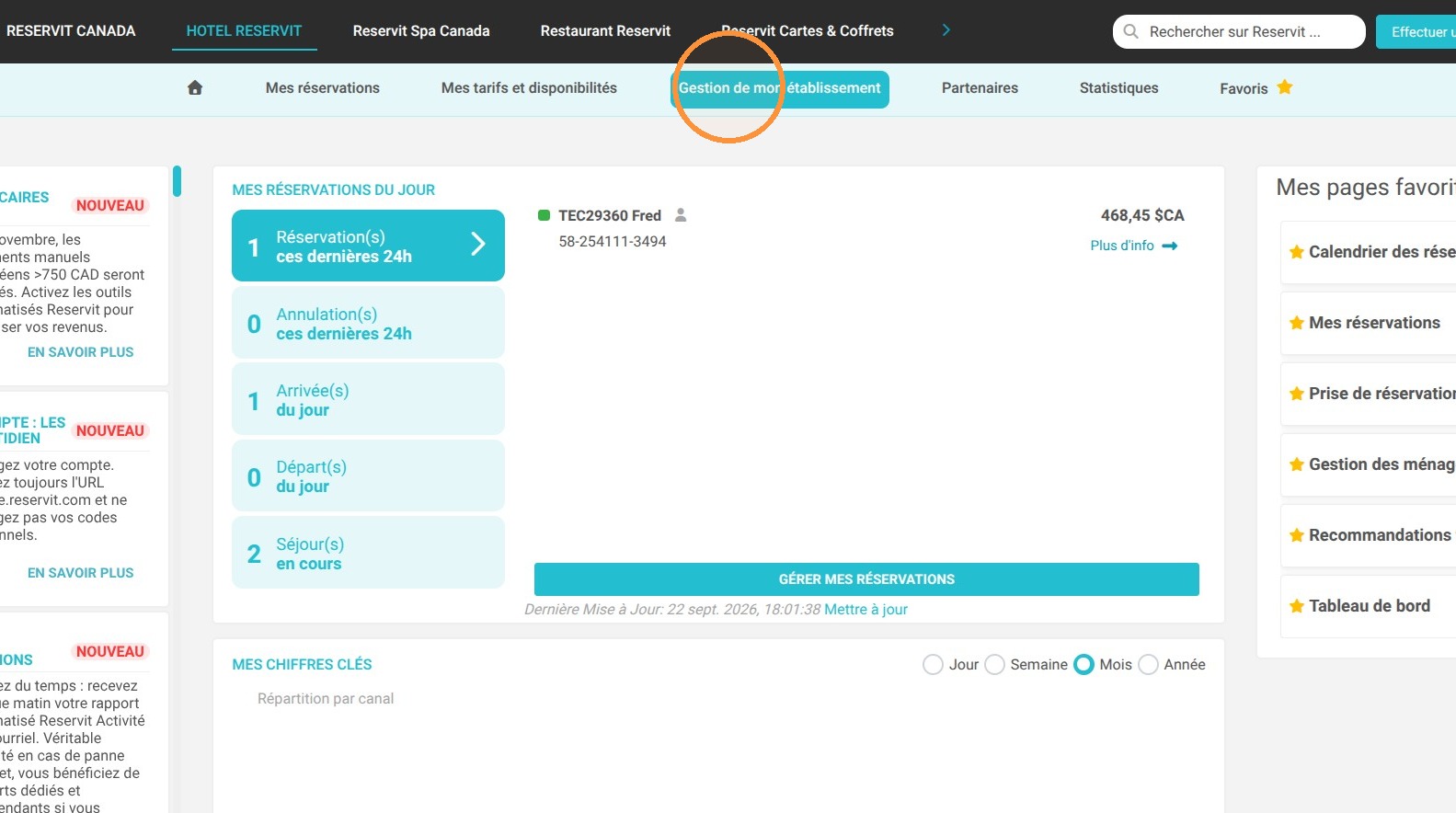Select the Mois radio button

coord(1083,664)
